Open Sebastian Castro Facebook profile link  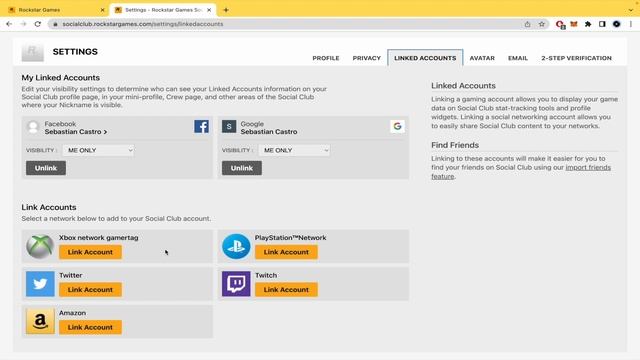[76, 131]
